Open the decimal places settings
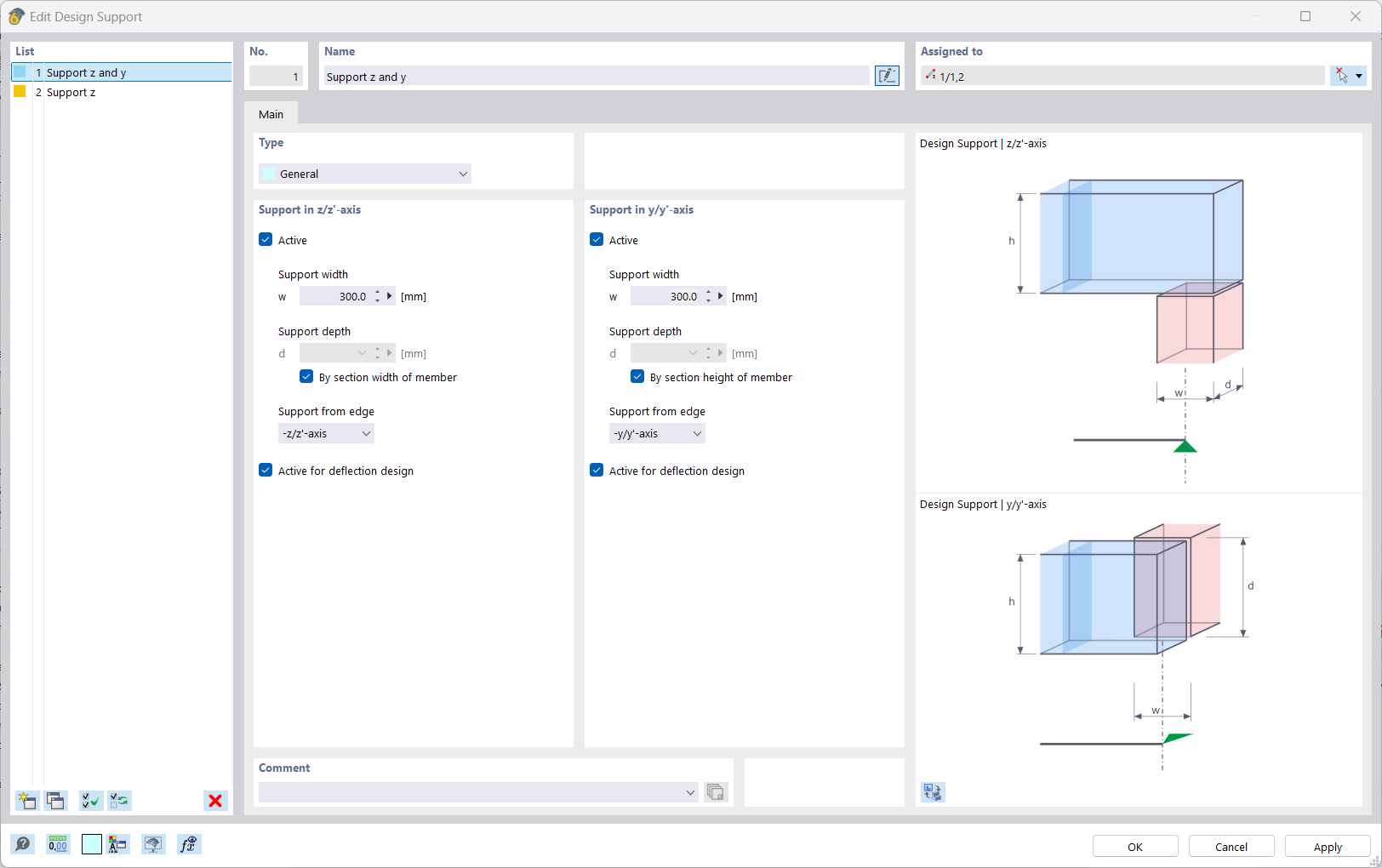 [x=57, y=843]
